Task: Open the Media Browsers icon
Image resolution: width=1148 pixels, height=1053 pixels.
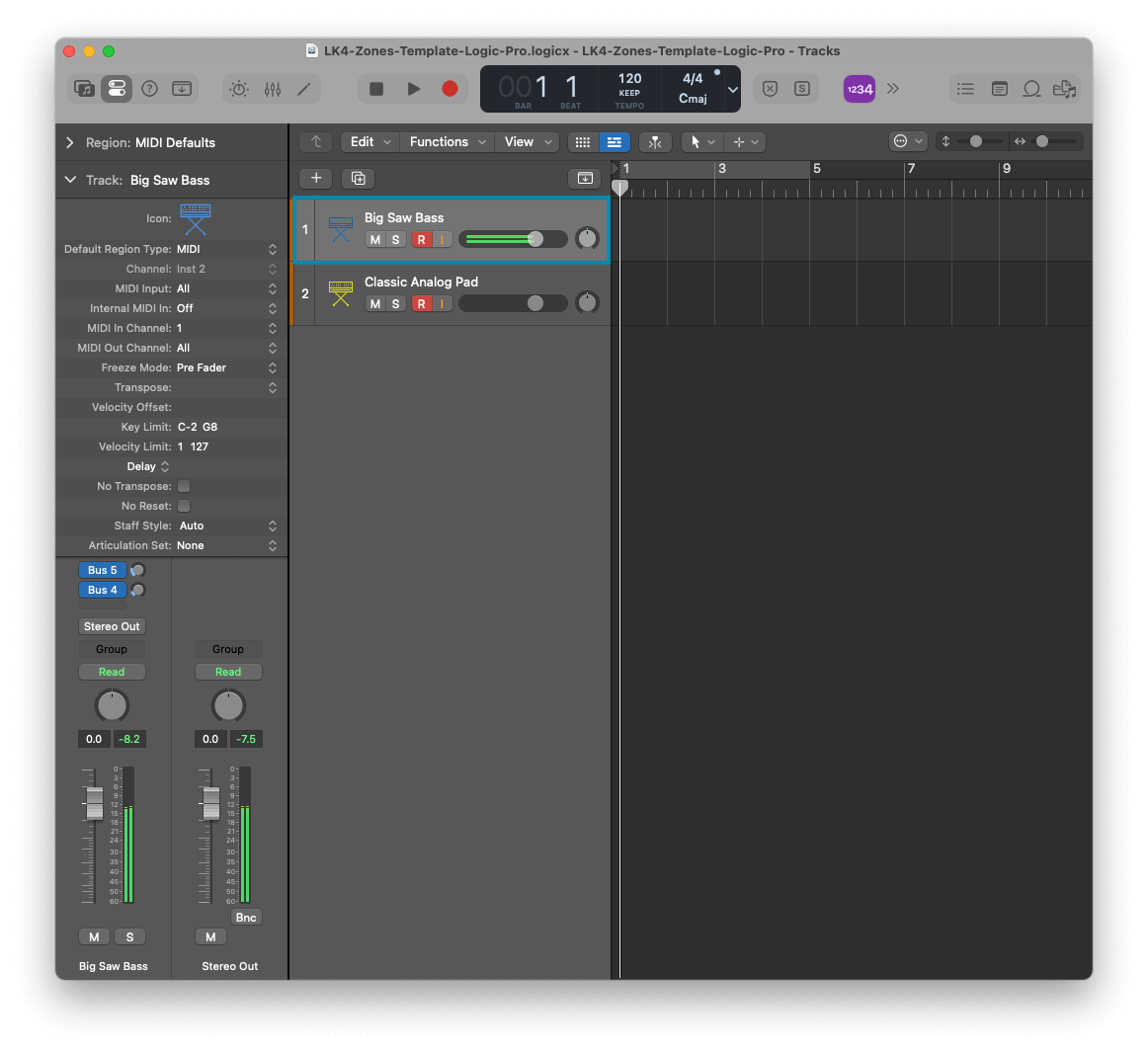Action: click(x=1065, y=89)
